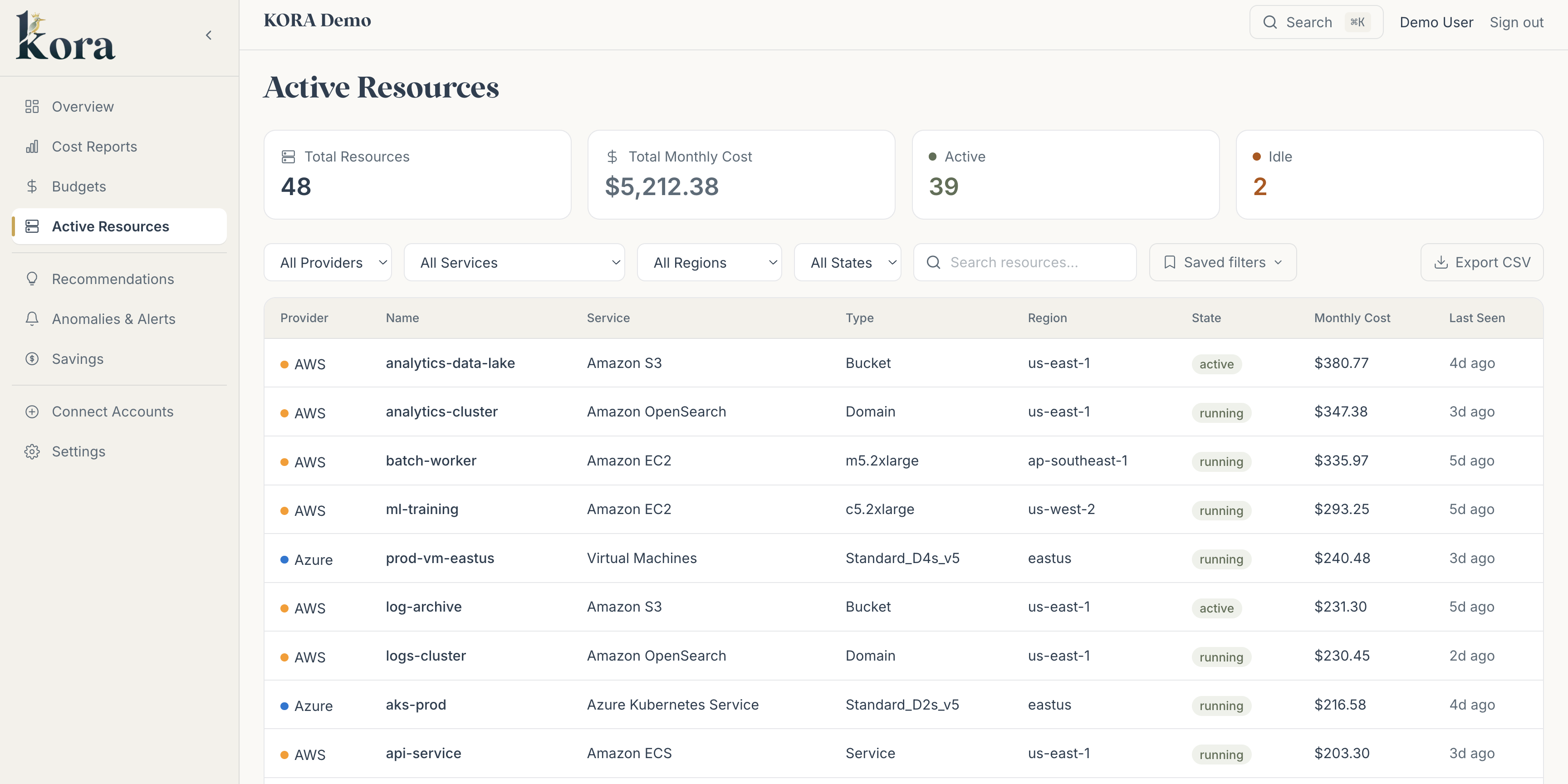
Task: Select the analytics-data-lake resource name
Action: tap(451, 363)
